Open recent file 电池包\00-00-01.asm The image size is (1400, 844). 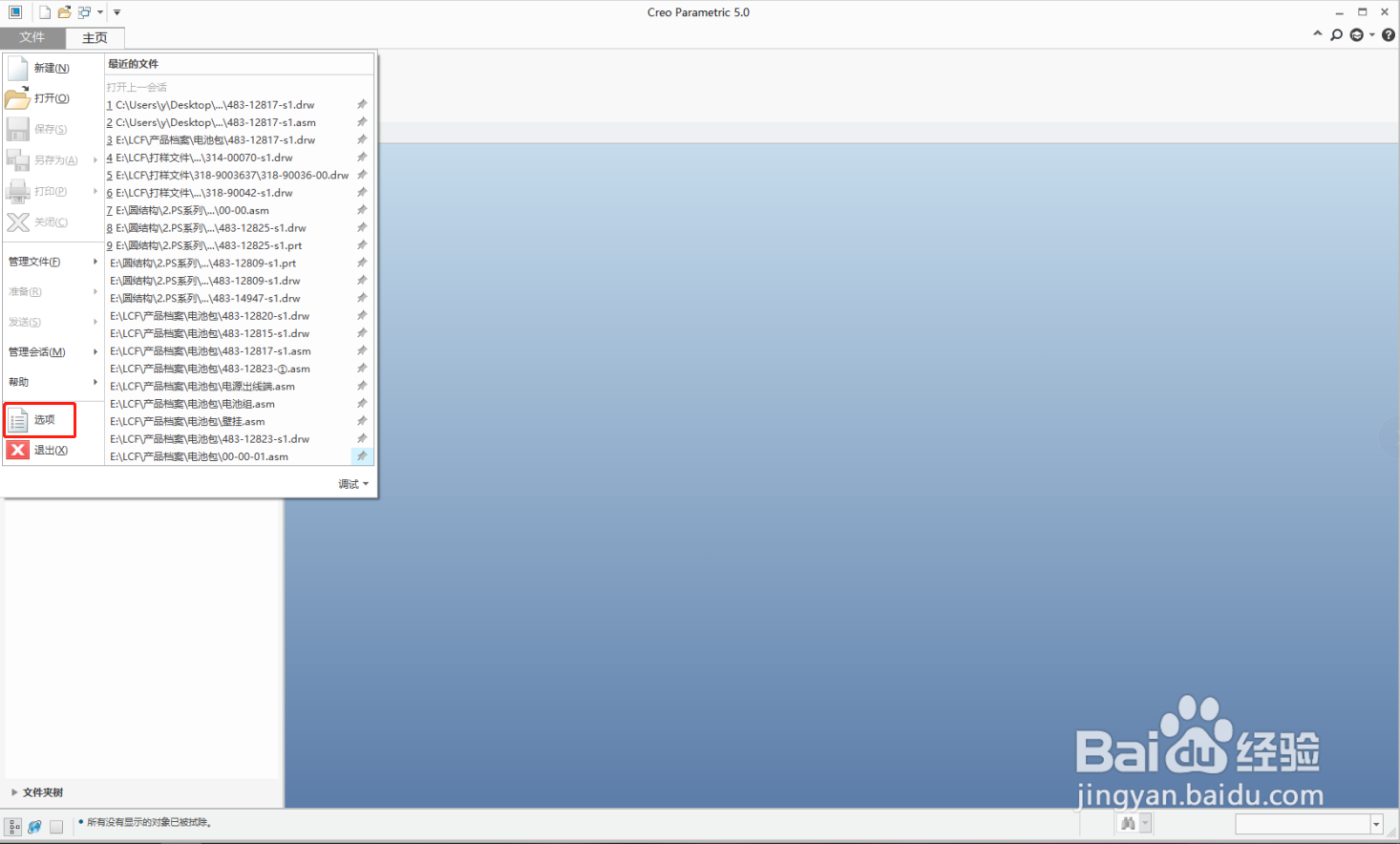click(x=199, y=456)
